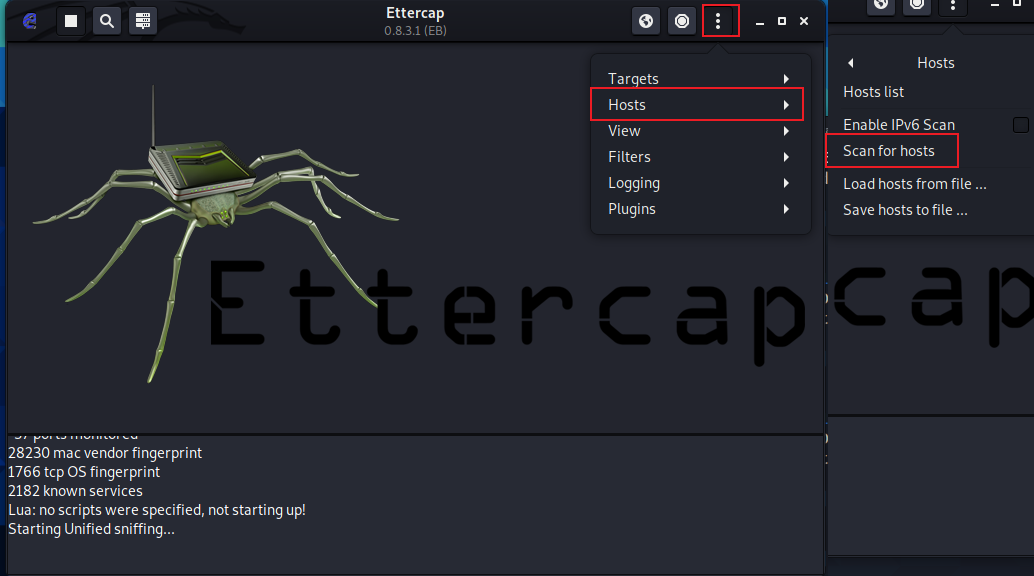Open the Plugins submenu

700,209
